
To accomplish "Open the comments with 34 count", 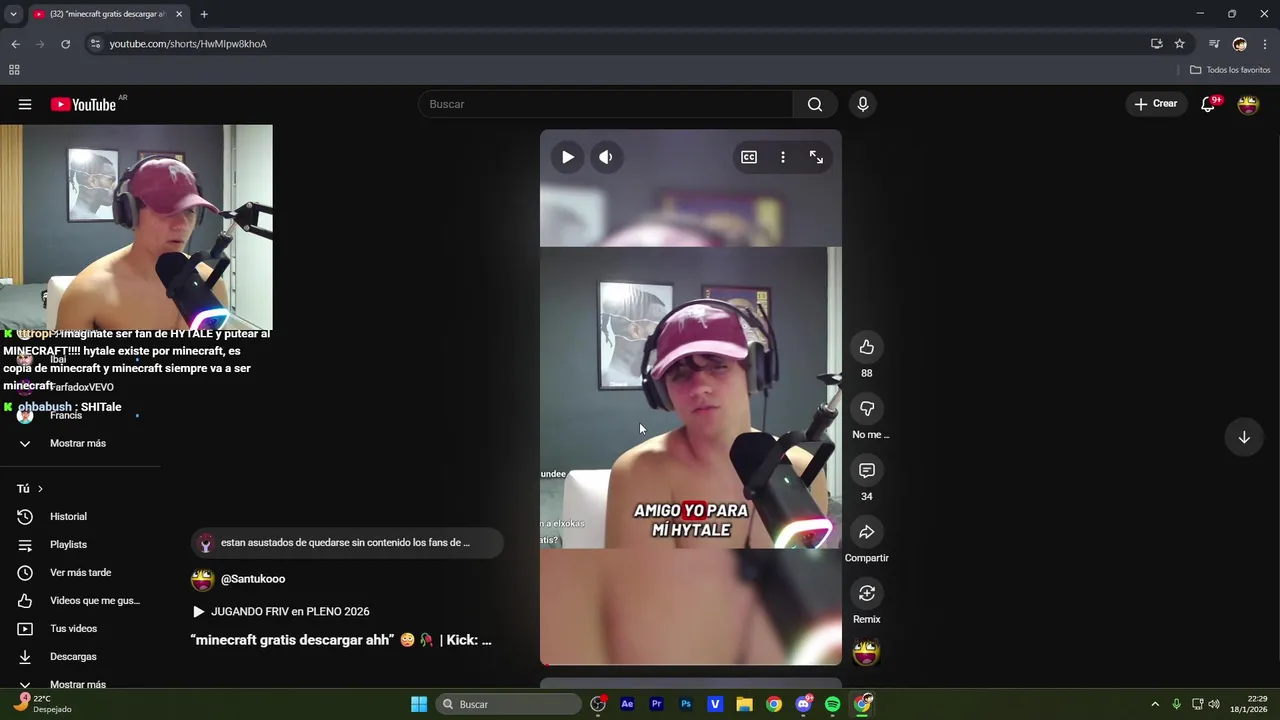I will 867,470.
